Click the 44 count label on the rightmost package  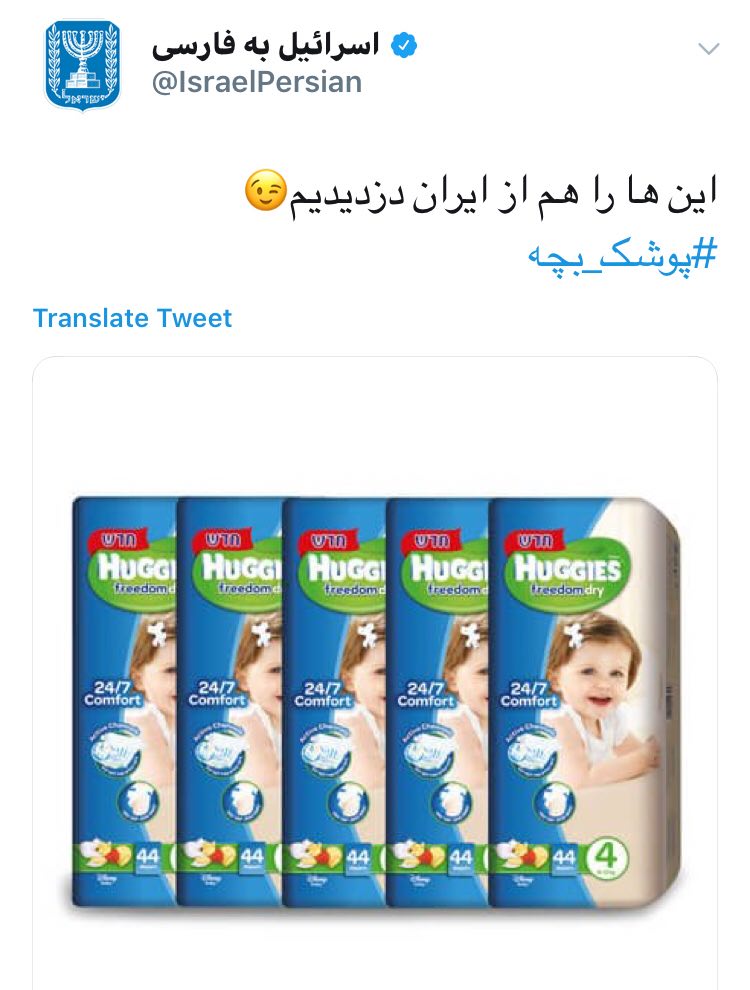564,857
